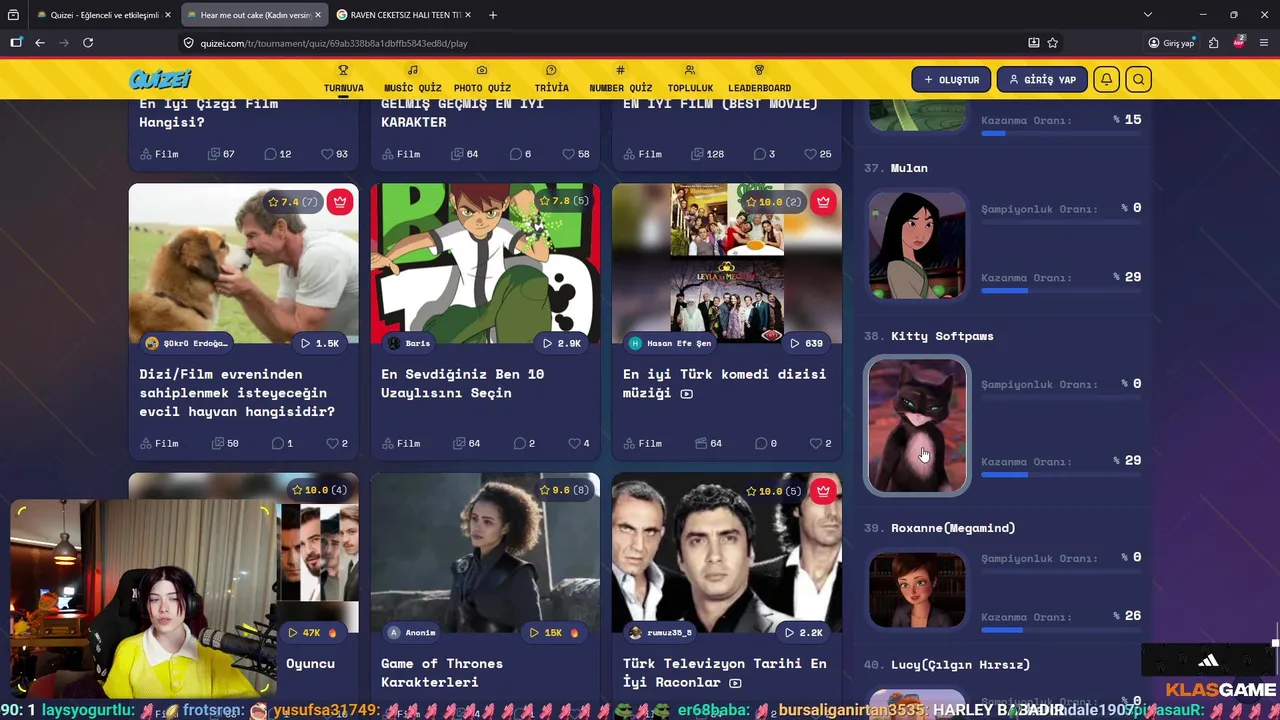Reload the page with refresh icon
This screenshot has width=1280, height=720.
(88, 43)
